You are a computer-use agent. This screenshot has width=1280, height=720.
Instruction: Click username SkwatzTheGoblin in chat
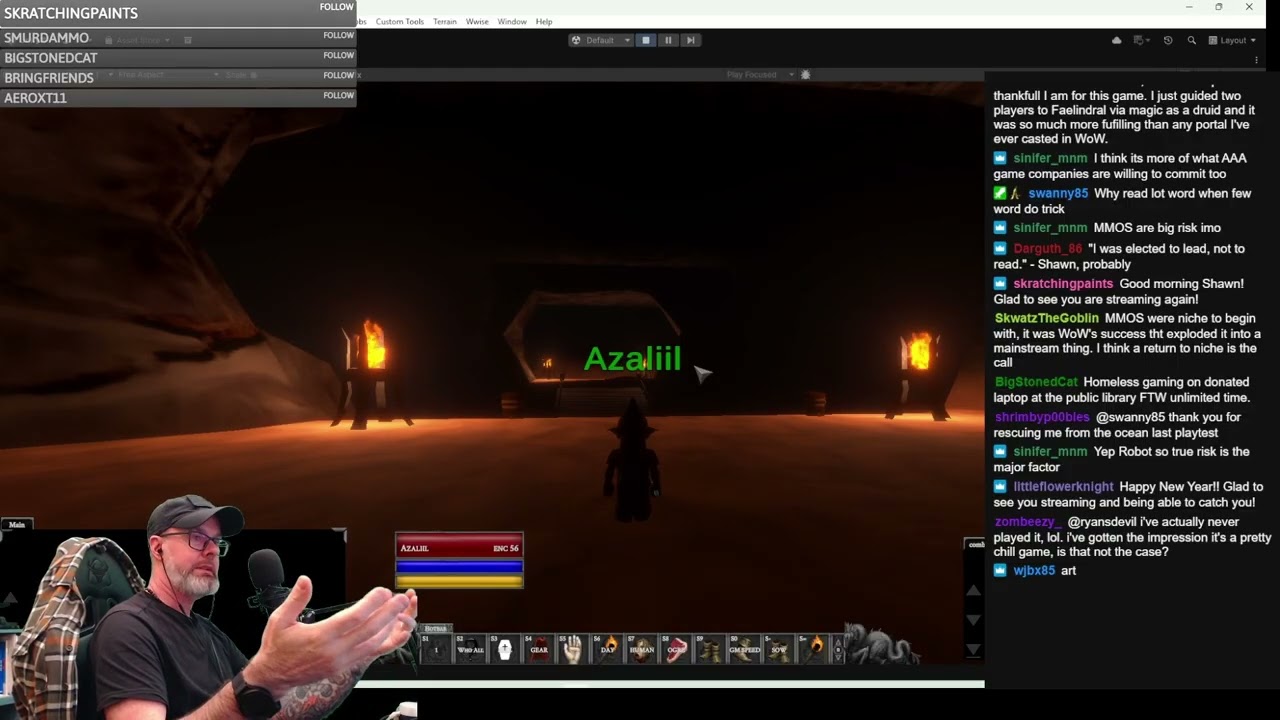point(1046,318)
